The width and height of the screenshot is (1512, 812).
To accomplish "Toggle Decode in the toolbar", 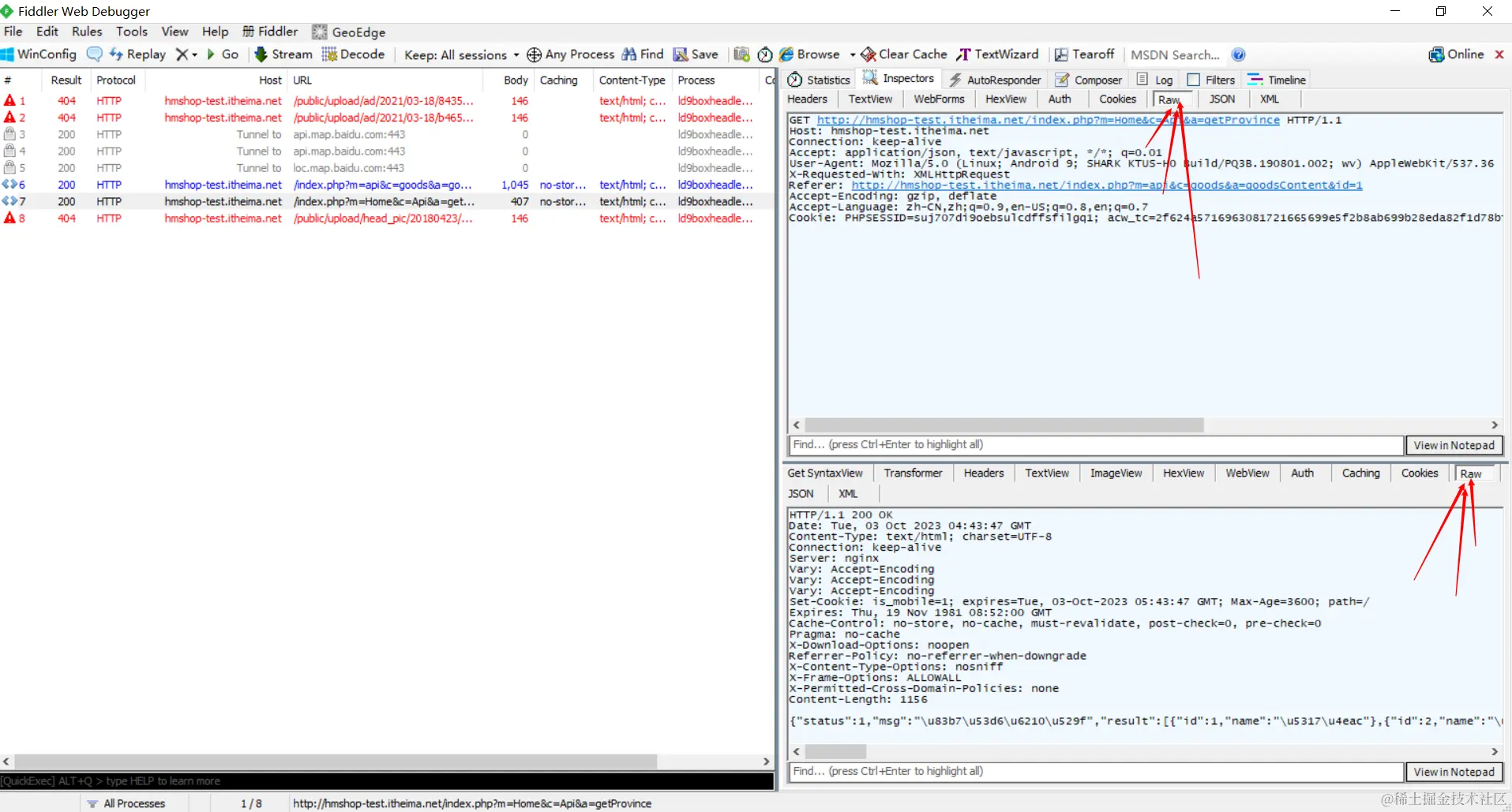I will click(353, 54).
